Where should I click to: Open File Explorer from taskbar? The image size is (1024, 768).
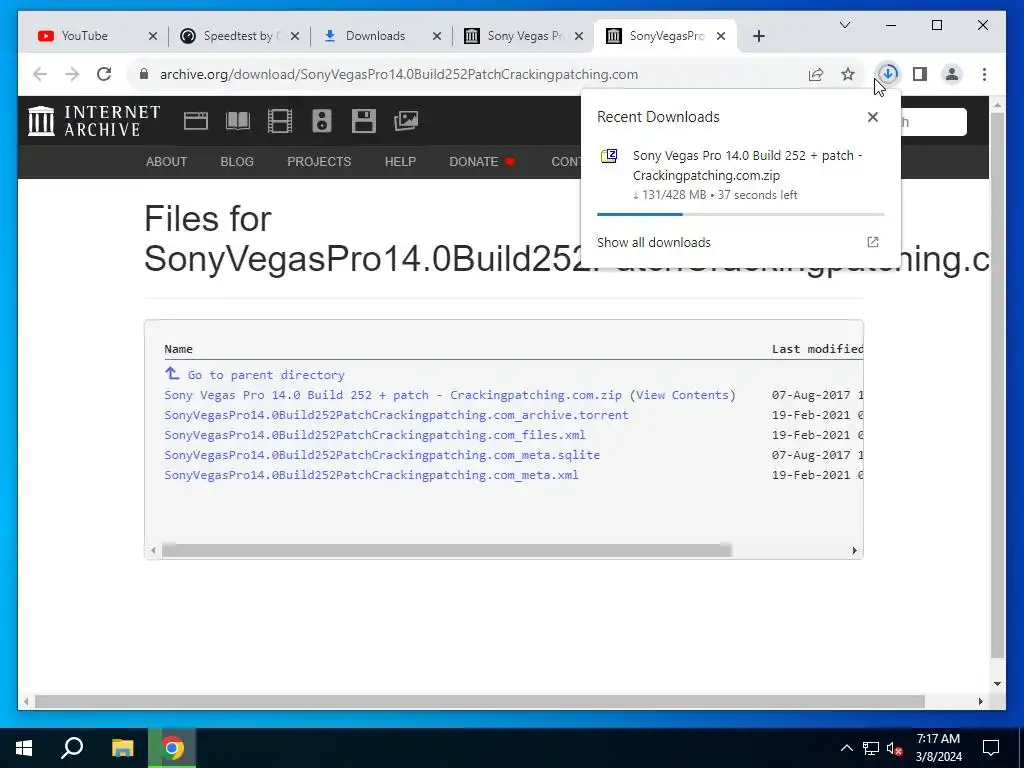(x=122, y=748)
